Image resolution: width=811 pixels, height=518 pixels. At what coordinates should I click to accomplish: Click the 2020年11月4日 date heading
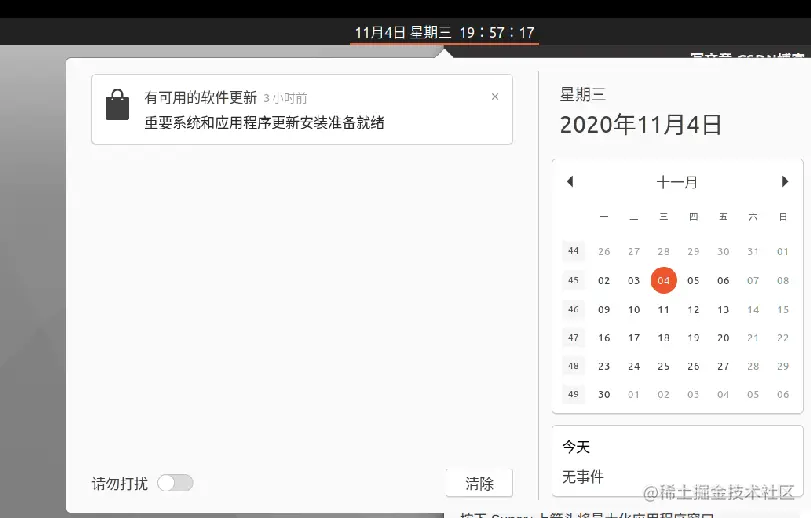coord(640,125)
